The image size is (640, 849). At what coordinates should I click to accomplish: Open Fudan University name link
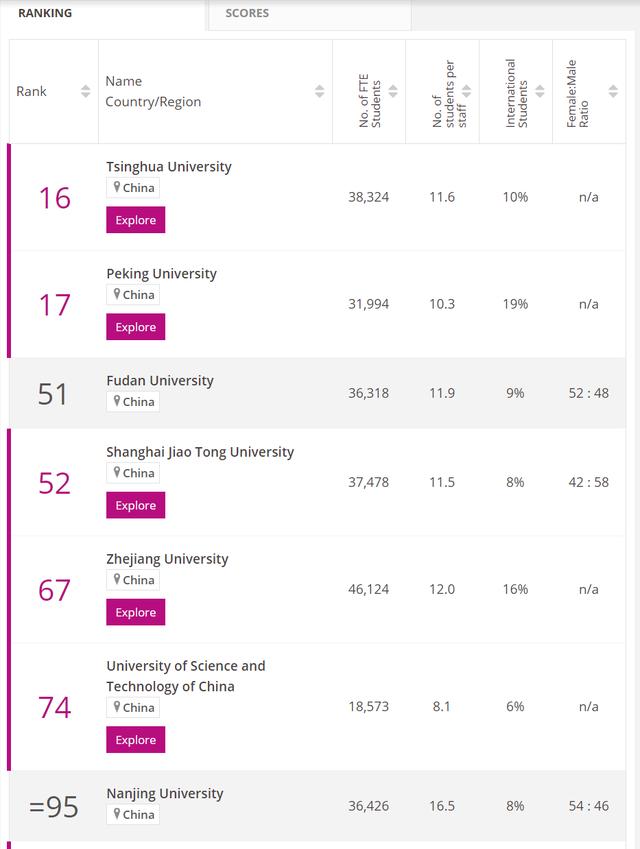pos(160,381)
